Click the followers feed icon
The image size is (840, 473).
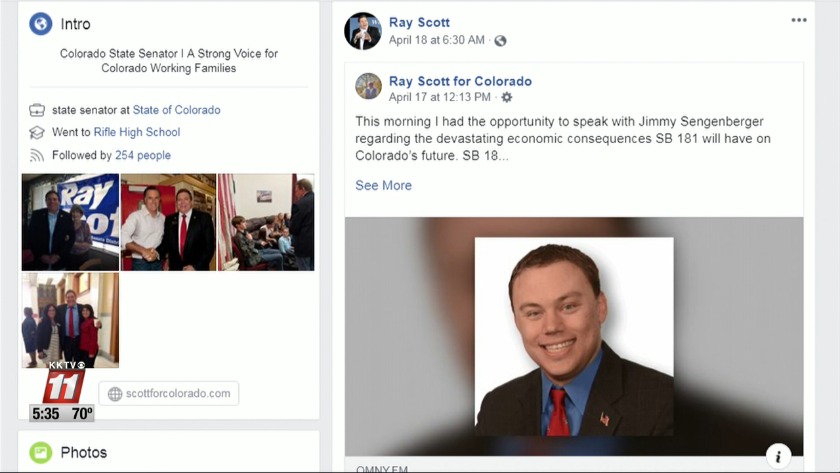[x=36, y=155]
